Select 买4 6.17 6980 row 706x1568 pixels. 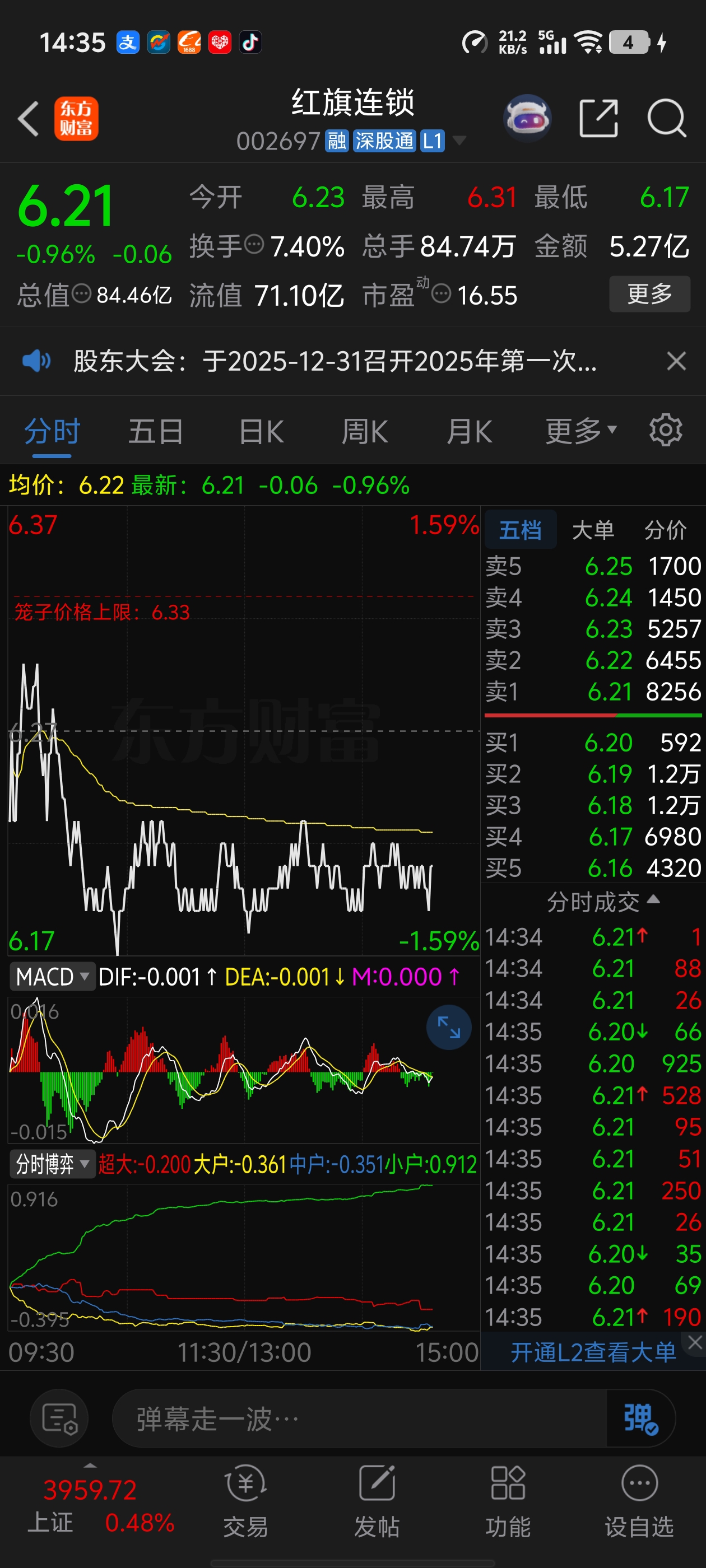point(593,836)
